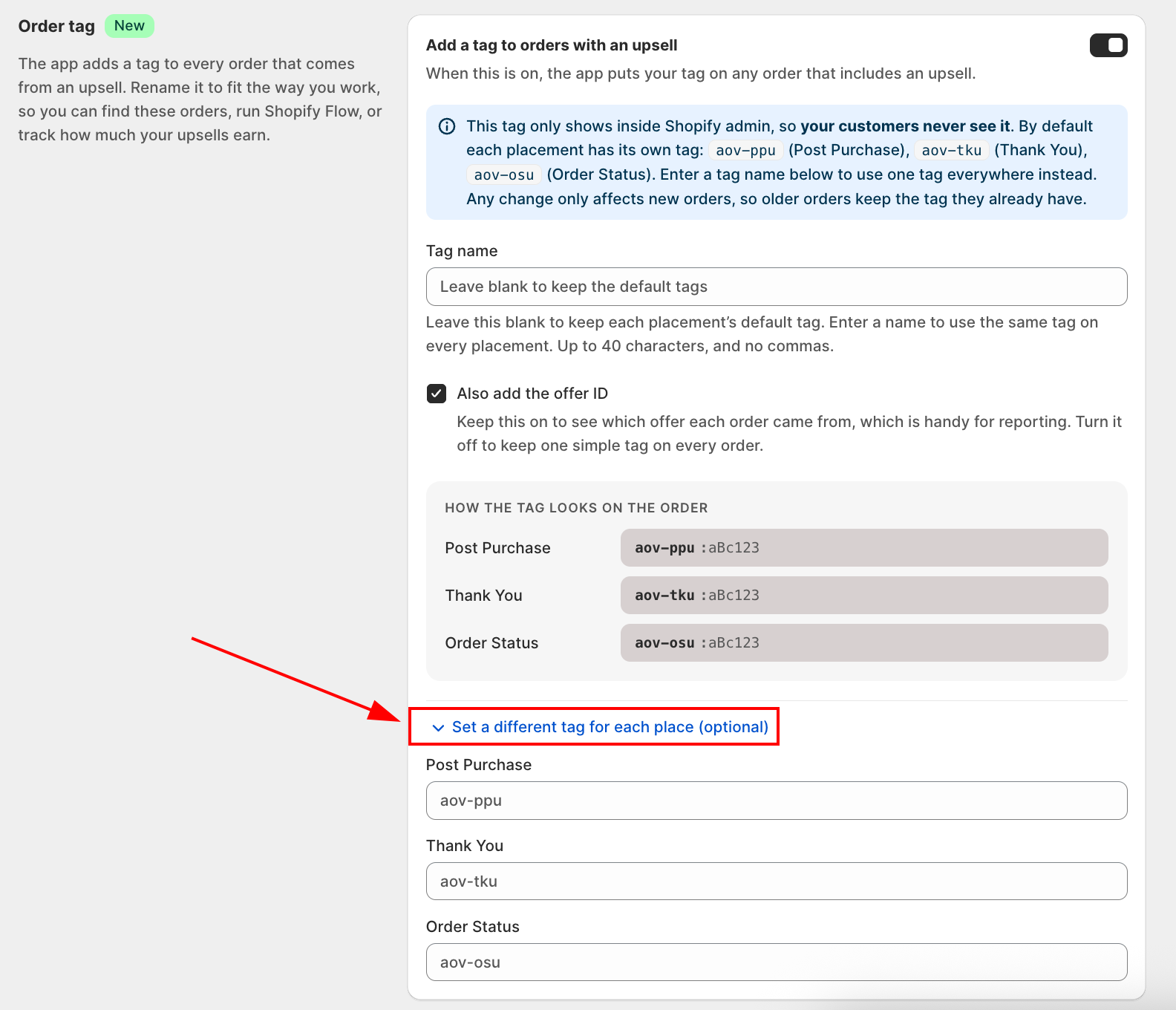Click 'Order Status' label in the preview box
This screenshot has height=1010, width=1176.
tap(491, 643)
